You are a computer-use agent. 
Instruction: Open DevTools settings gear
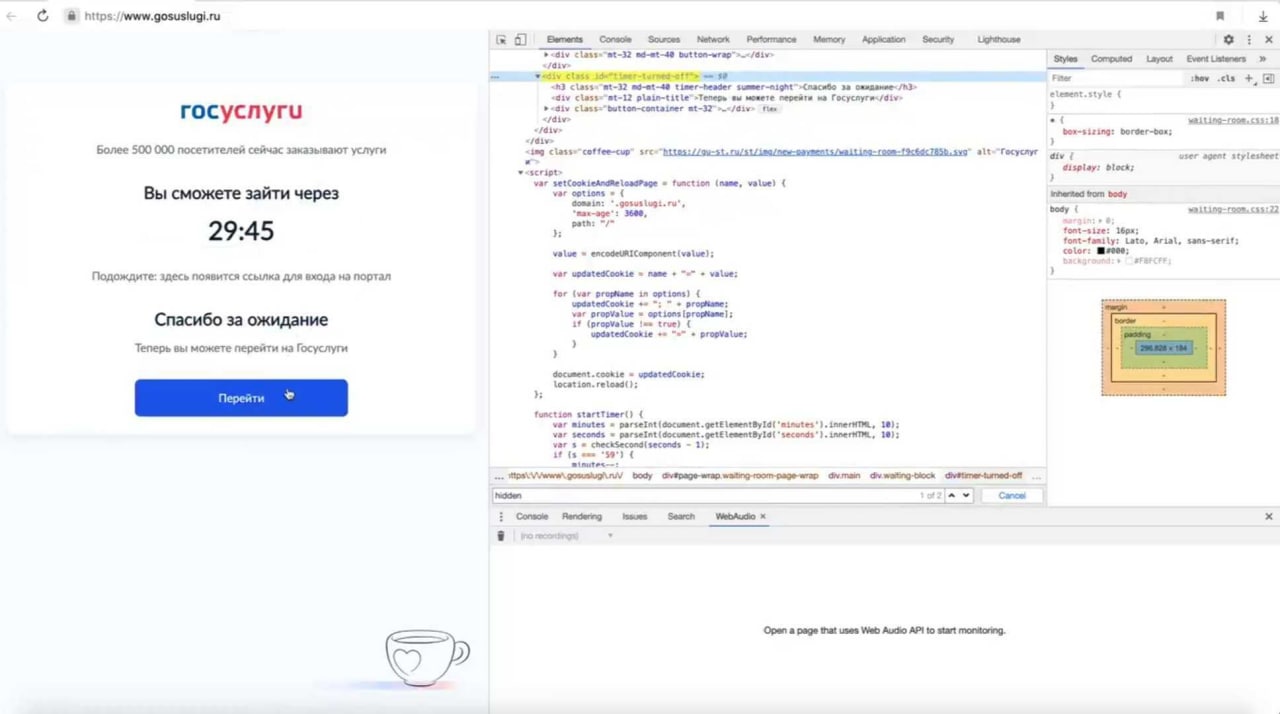tap(1229, 40)
